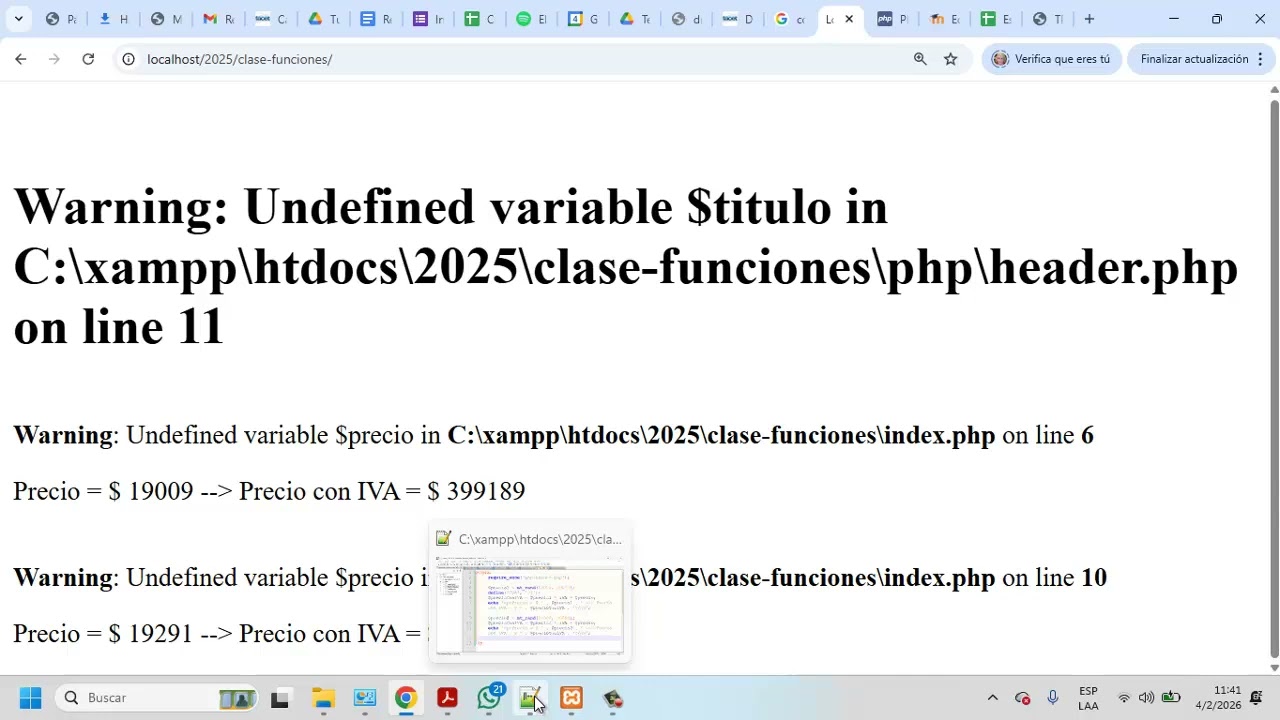Switch to the PHP documentation tab
1280x720 pixels.
pos(892,19)
